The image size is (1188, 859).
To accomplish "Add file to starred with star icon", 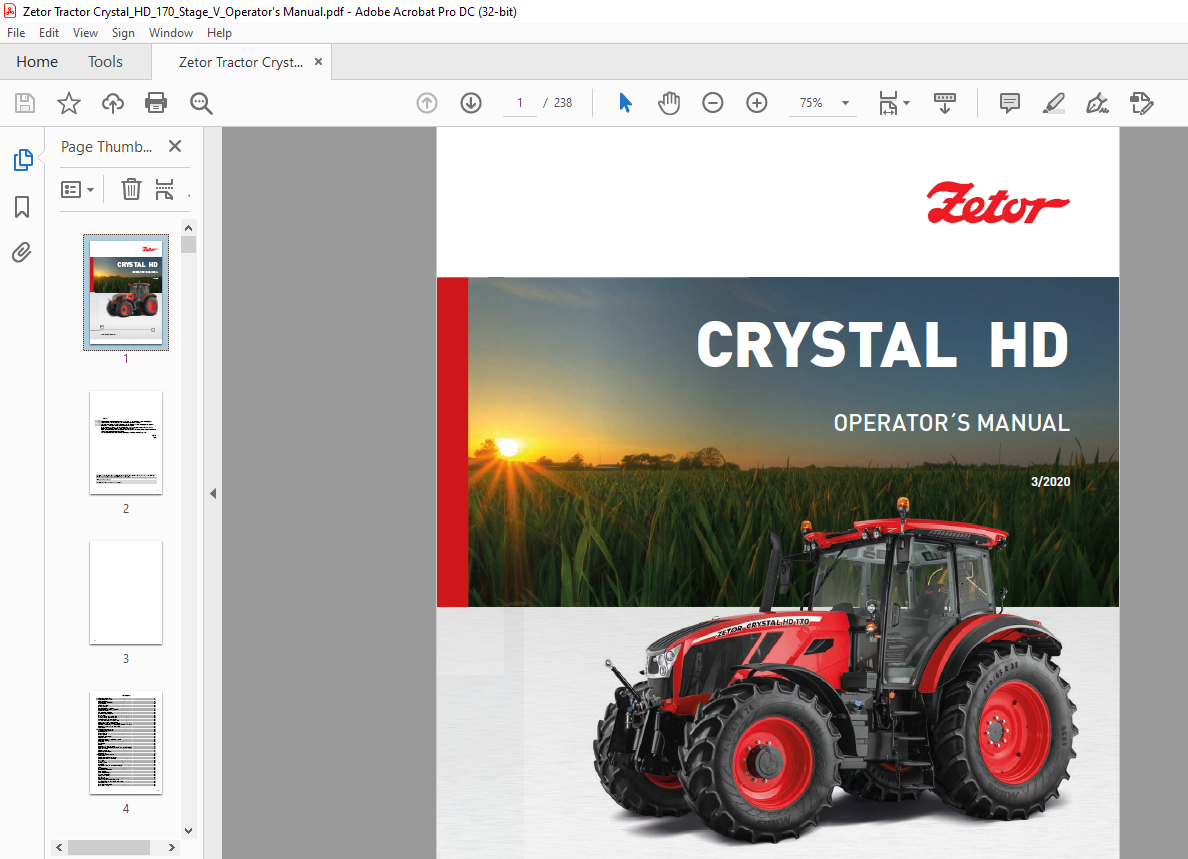I will point(69,103).
